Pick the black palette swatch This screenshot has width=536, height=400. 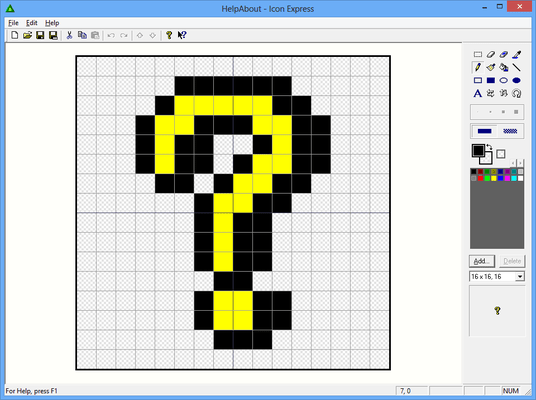click(473, 172)
